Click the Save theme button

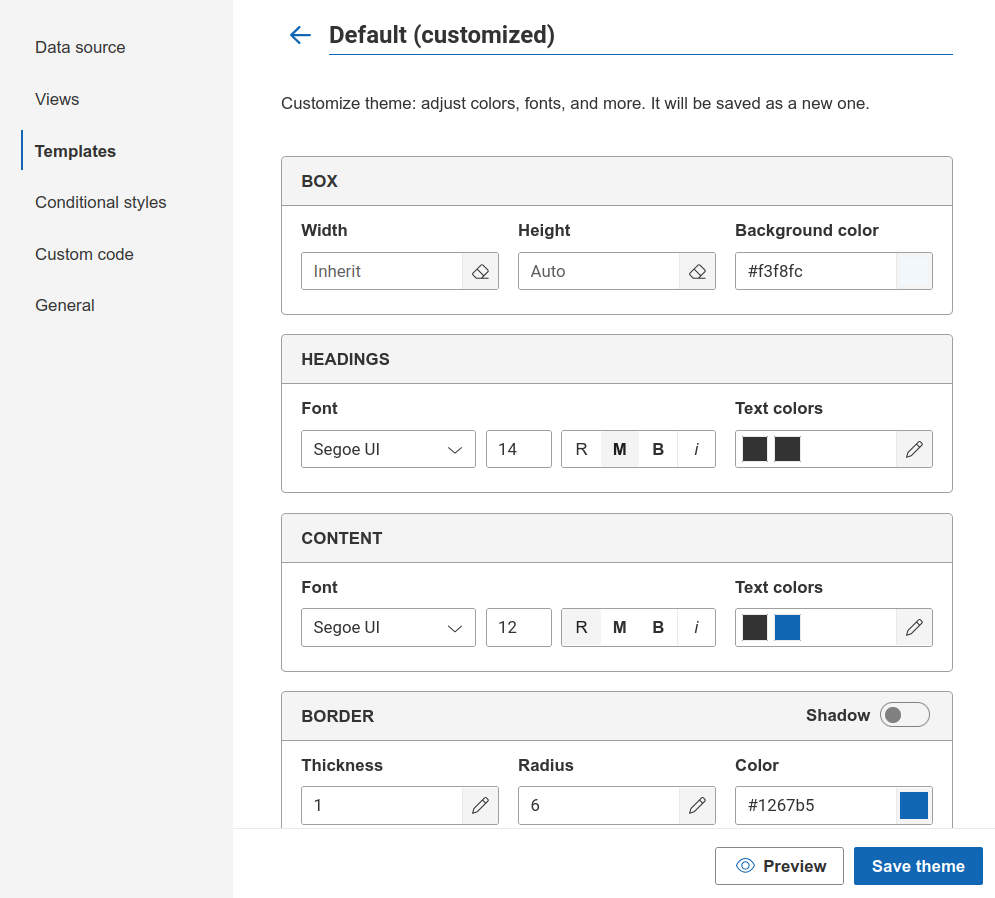tap(918, 866)
